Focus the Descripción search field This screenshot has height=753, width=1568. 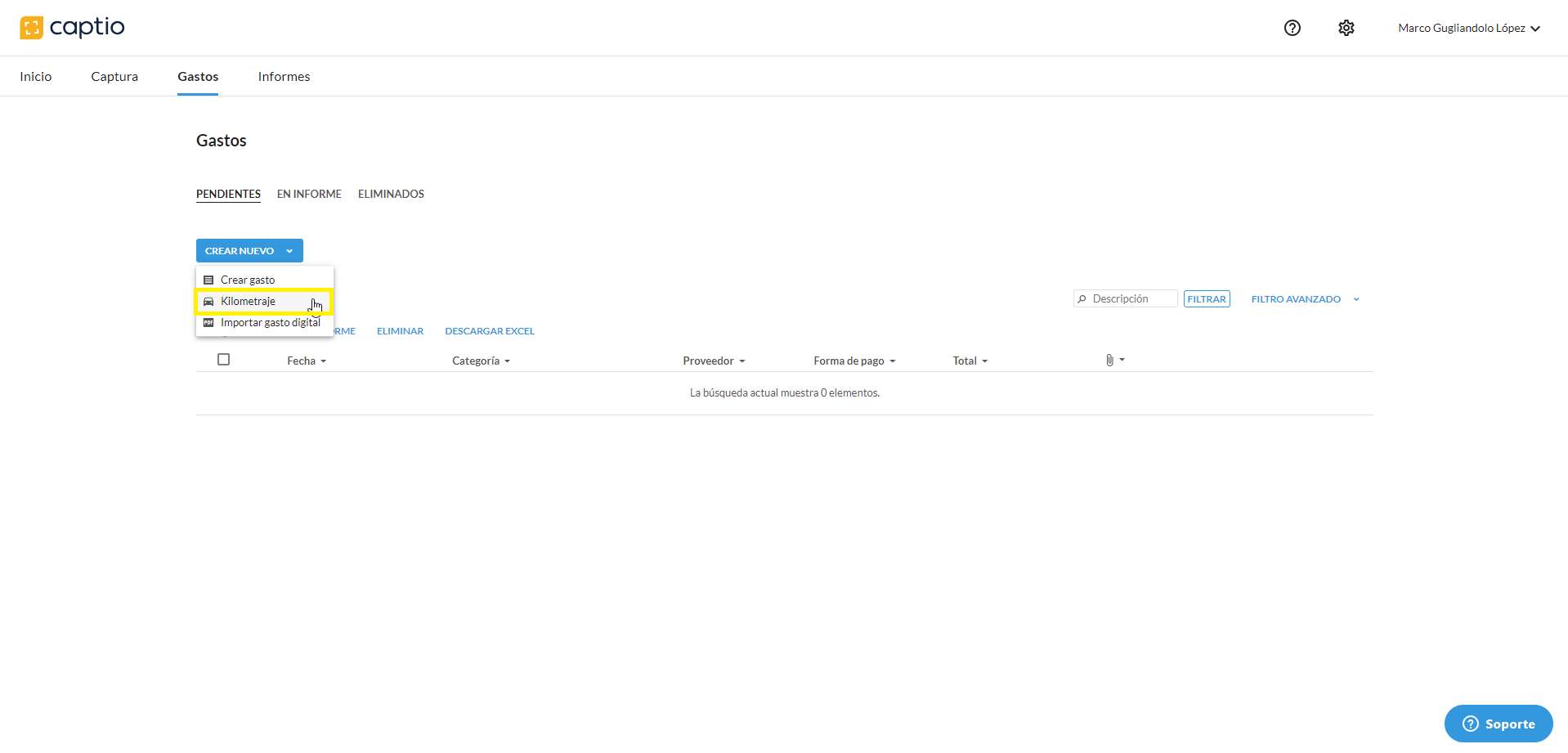pyautogui.click(x=1126, y=299)
